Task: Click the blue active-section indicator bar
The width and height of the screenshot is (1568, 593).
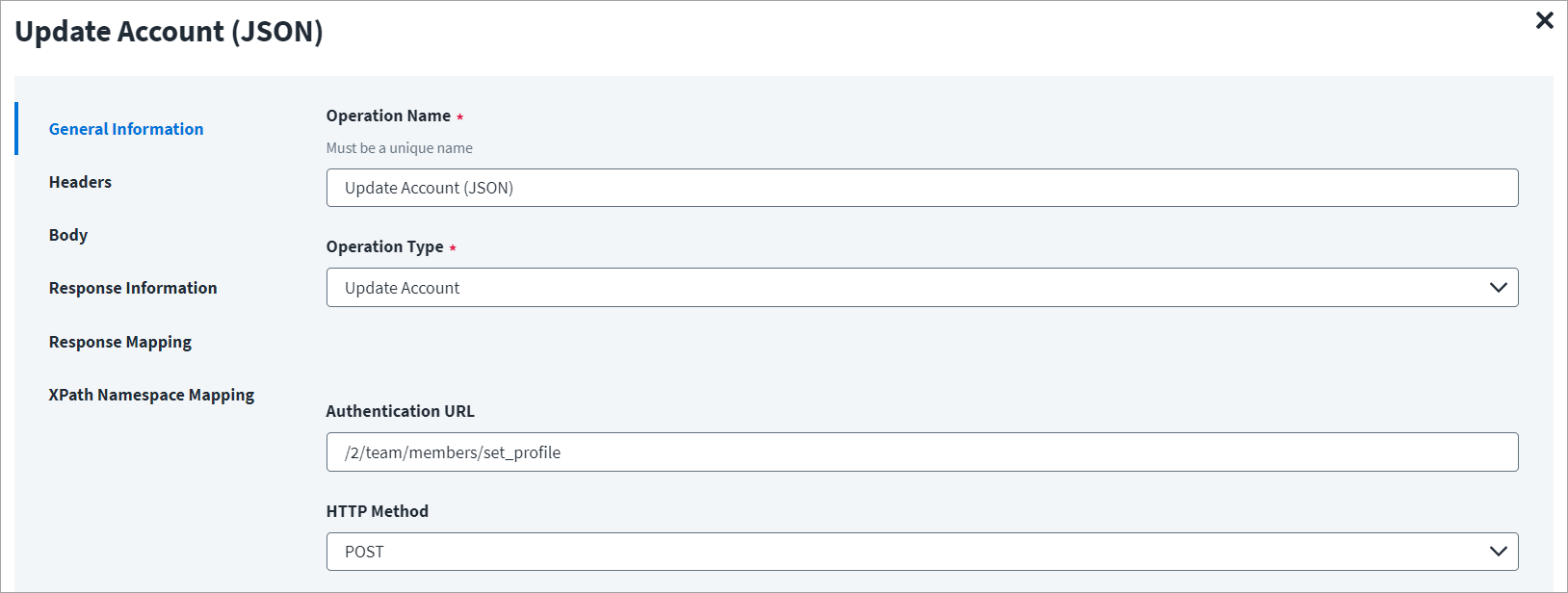Action: (16, 128)
